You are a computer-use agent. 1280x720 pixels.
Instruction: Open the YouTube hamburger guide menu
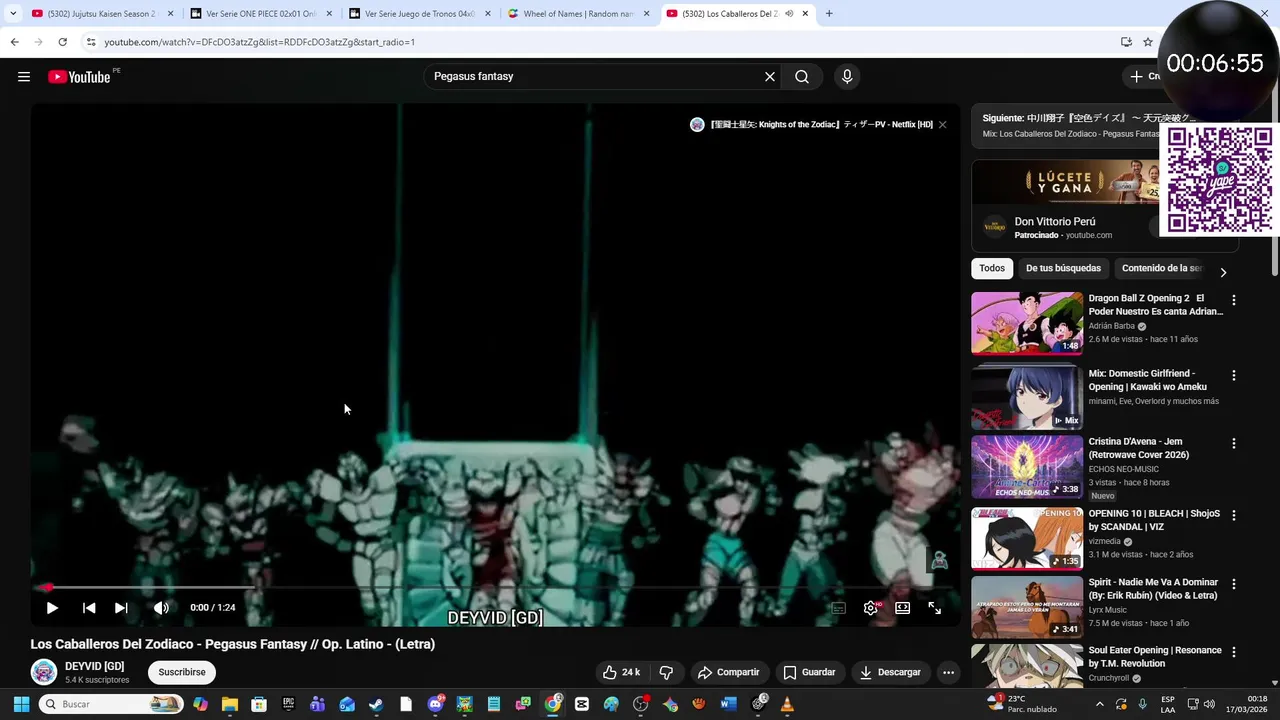click(24, 77)
